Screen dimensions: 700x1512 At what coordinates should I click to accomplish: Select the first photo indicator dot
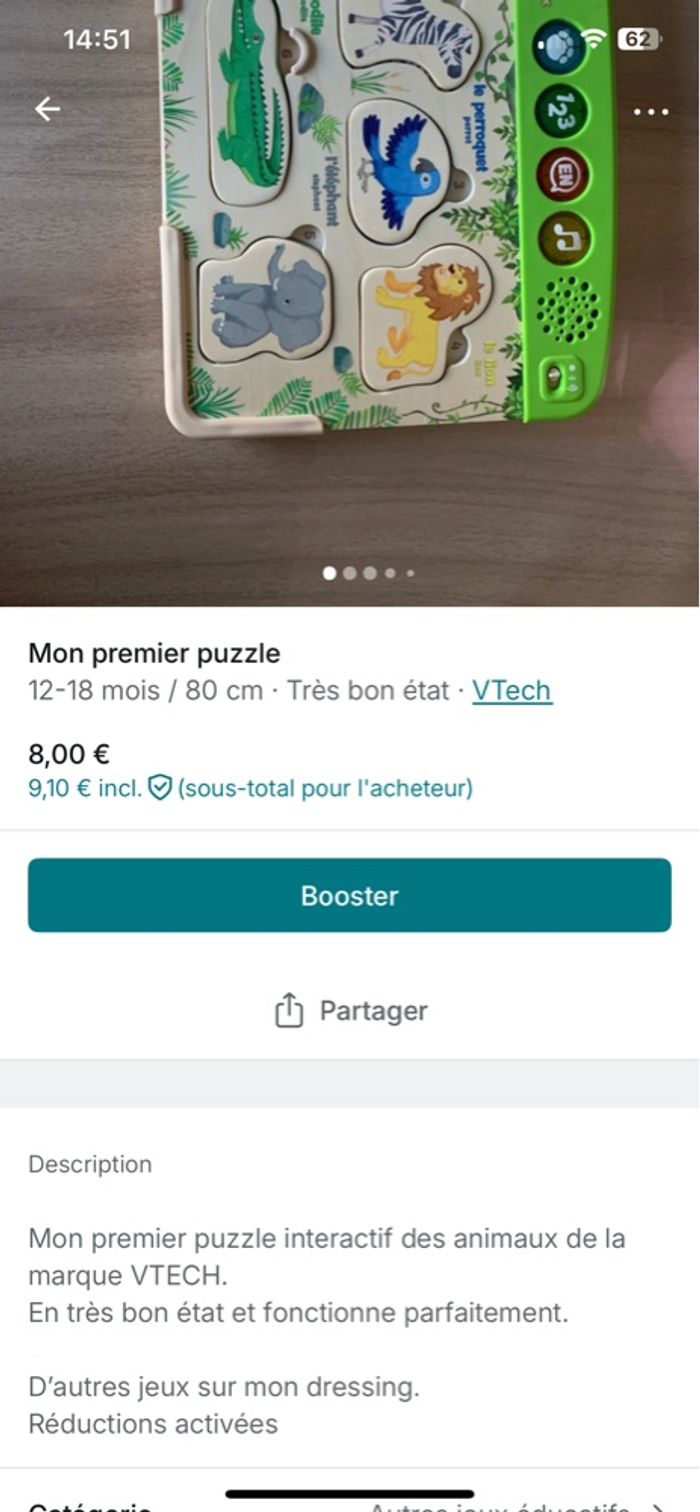[x=329, y=573]
